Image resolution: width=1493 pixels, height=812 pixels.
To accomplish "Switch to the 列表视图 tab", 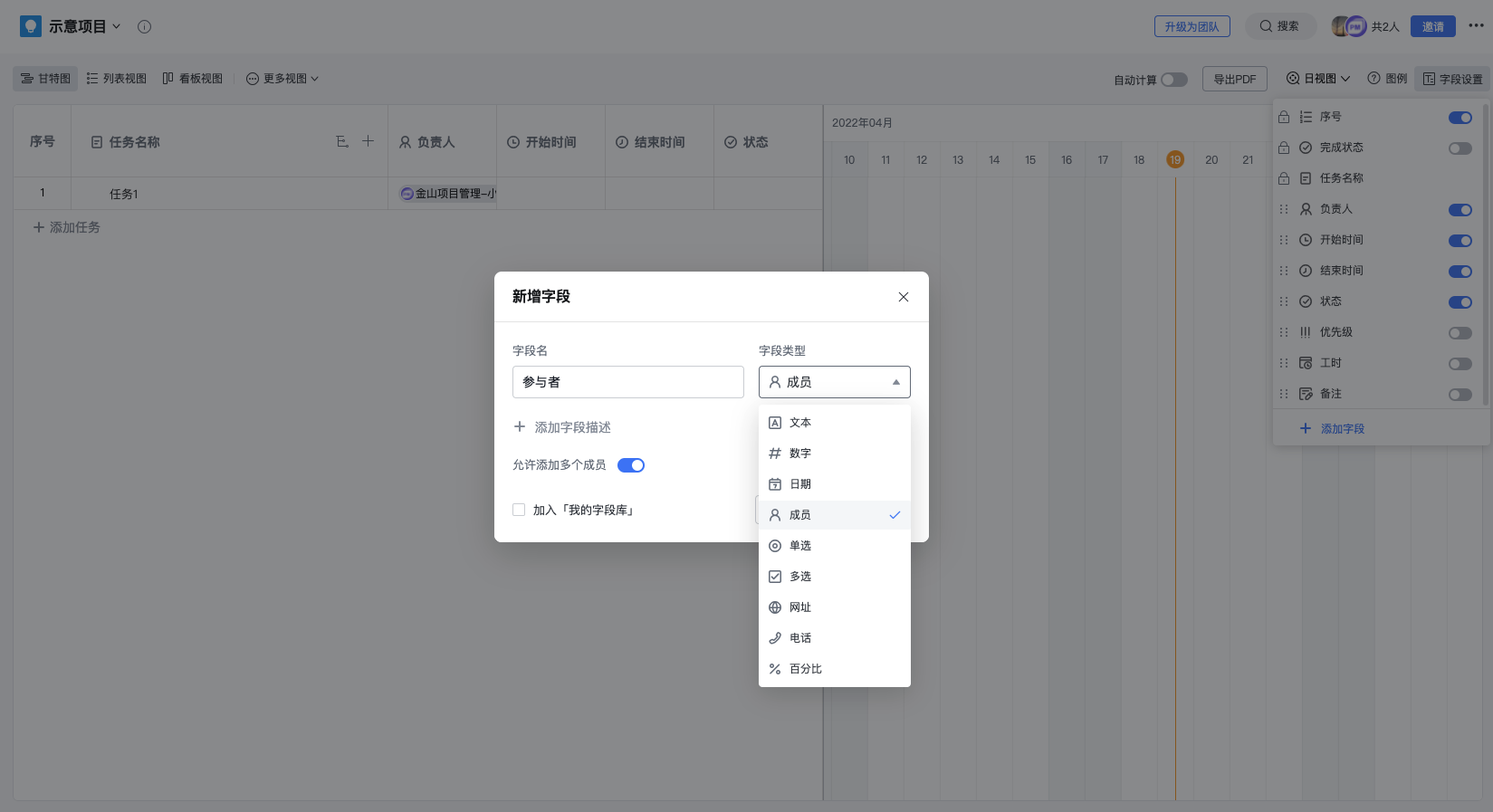I will 117,79.
